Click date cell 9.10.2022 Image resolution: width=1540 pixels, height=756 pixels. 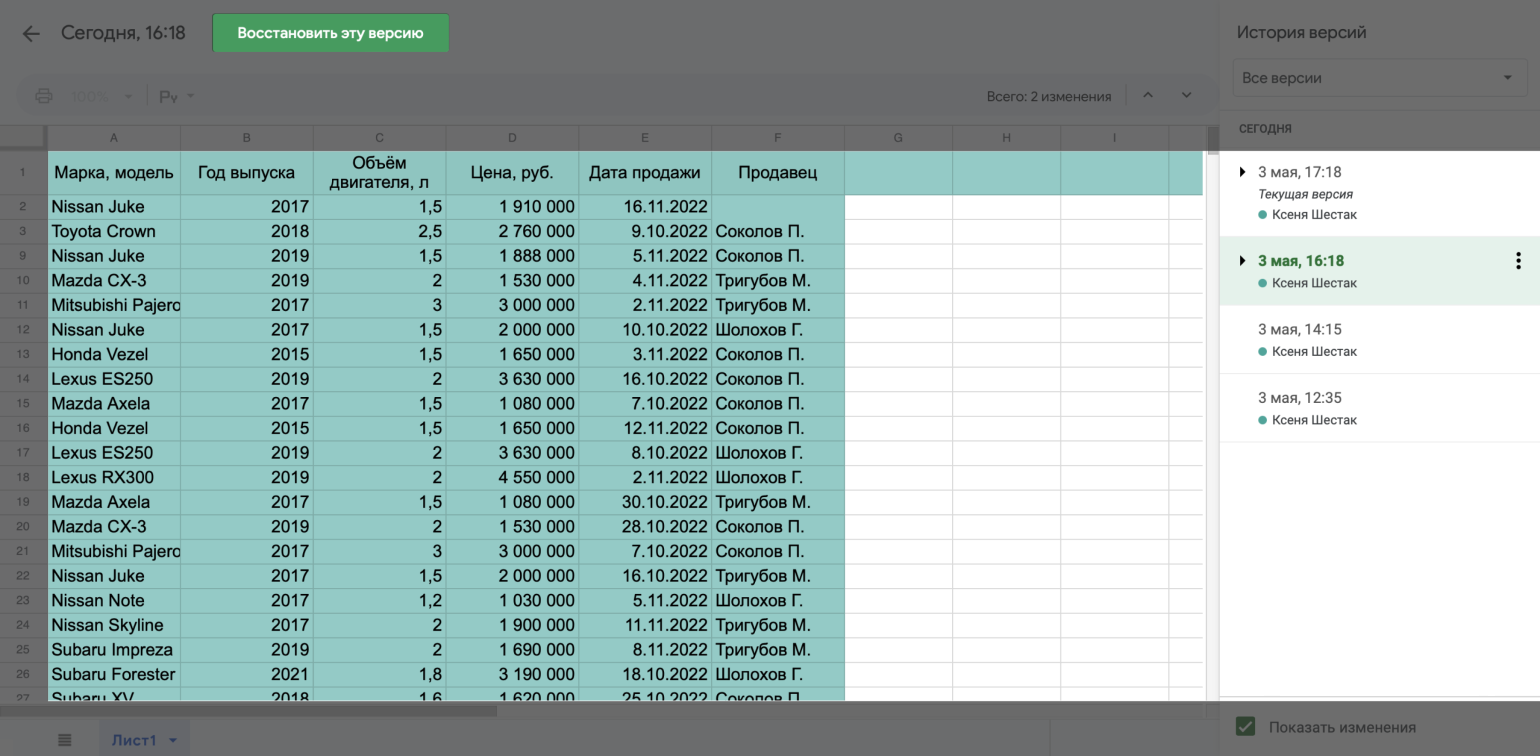click(x=645, y=231)
